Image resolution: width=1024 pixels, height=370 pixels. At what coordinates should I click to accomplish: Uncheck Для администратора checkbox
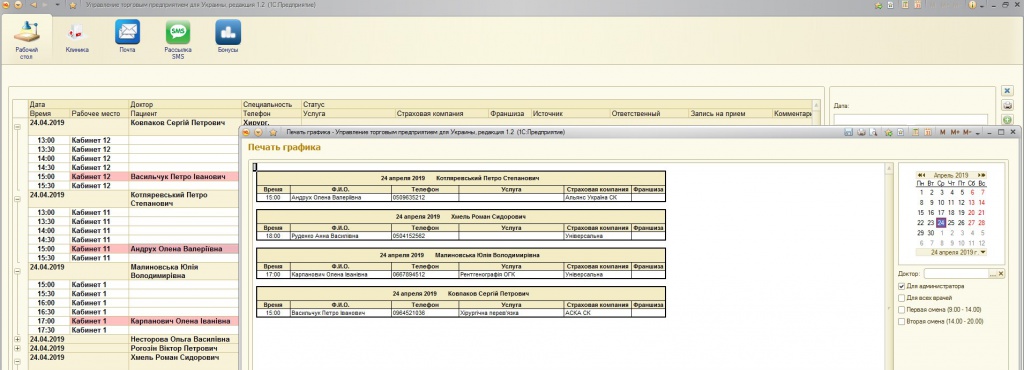pyautogui.click(x=902, y=286)
